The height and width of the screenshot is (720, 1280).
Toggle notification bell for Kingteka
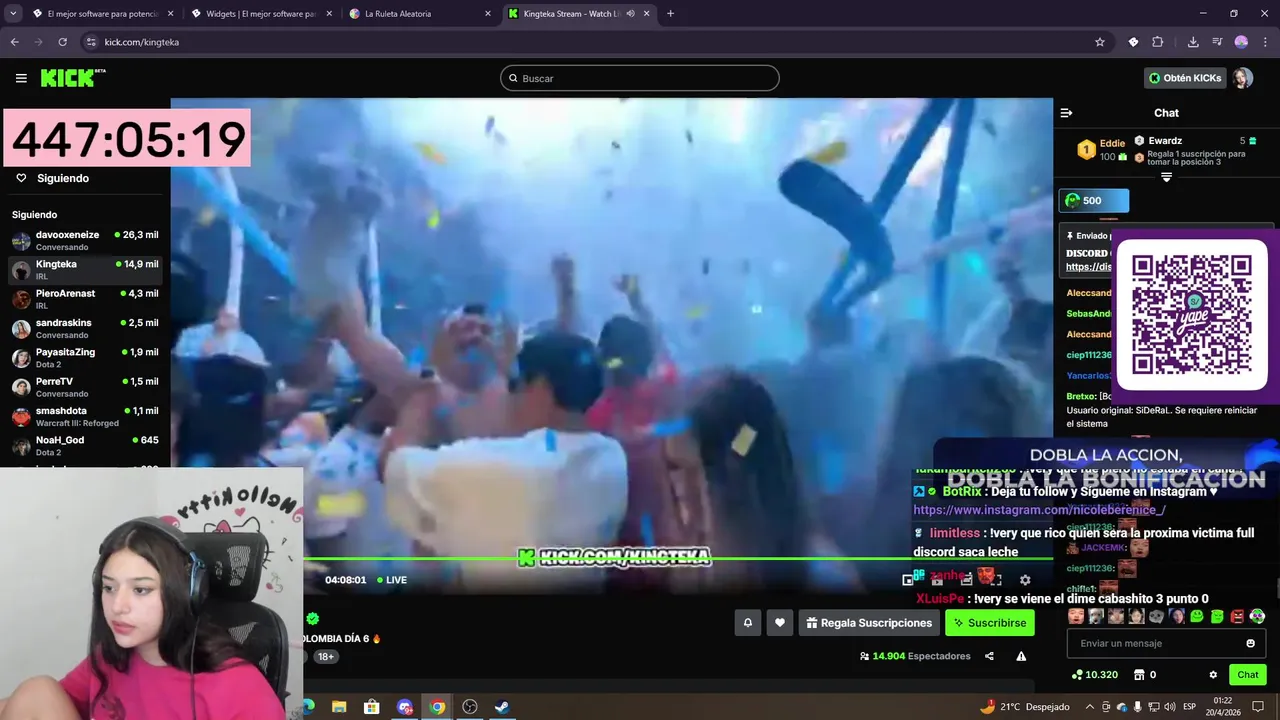747,623
